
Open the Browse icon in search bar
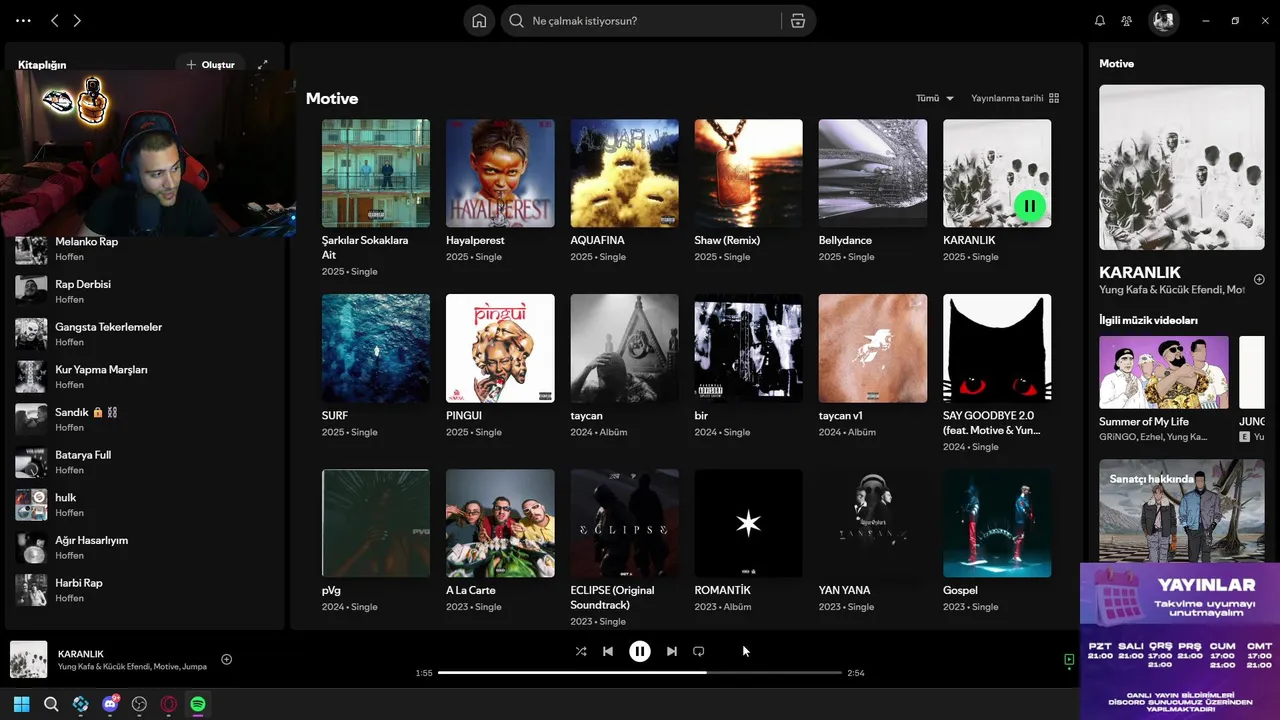click(798, 21)
